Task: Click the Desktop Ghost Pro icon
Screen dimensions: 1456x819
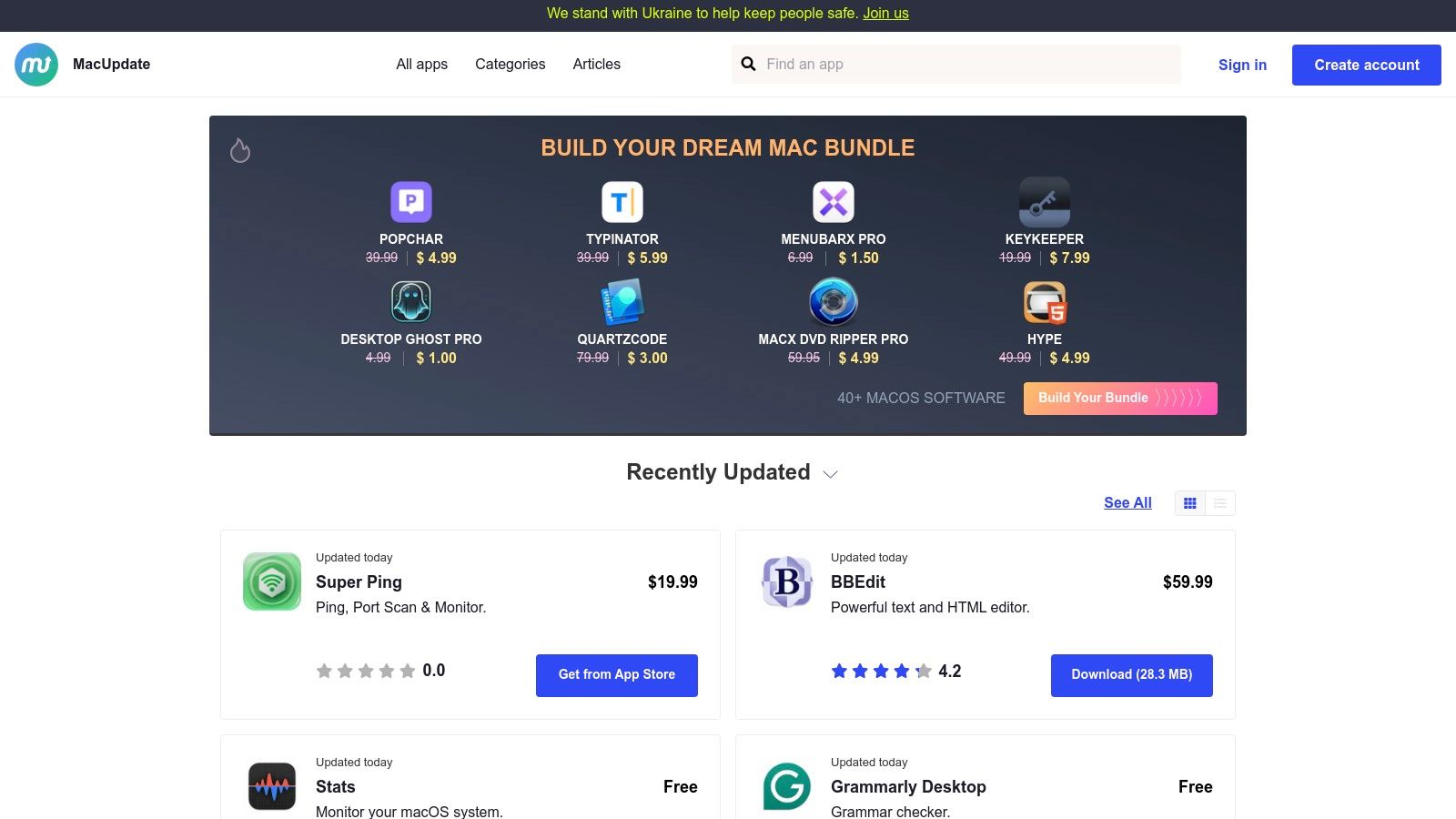Action: [x=411, y=302]
